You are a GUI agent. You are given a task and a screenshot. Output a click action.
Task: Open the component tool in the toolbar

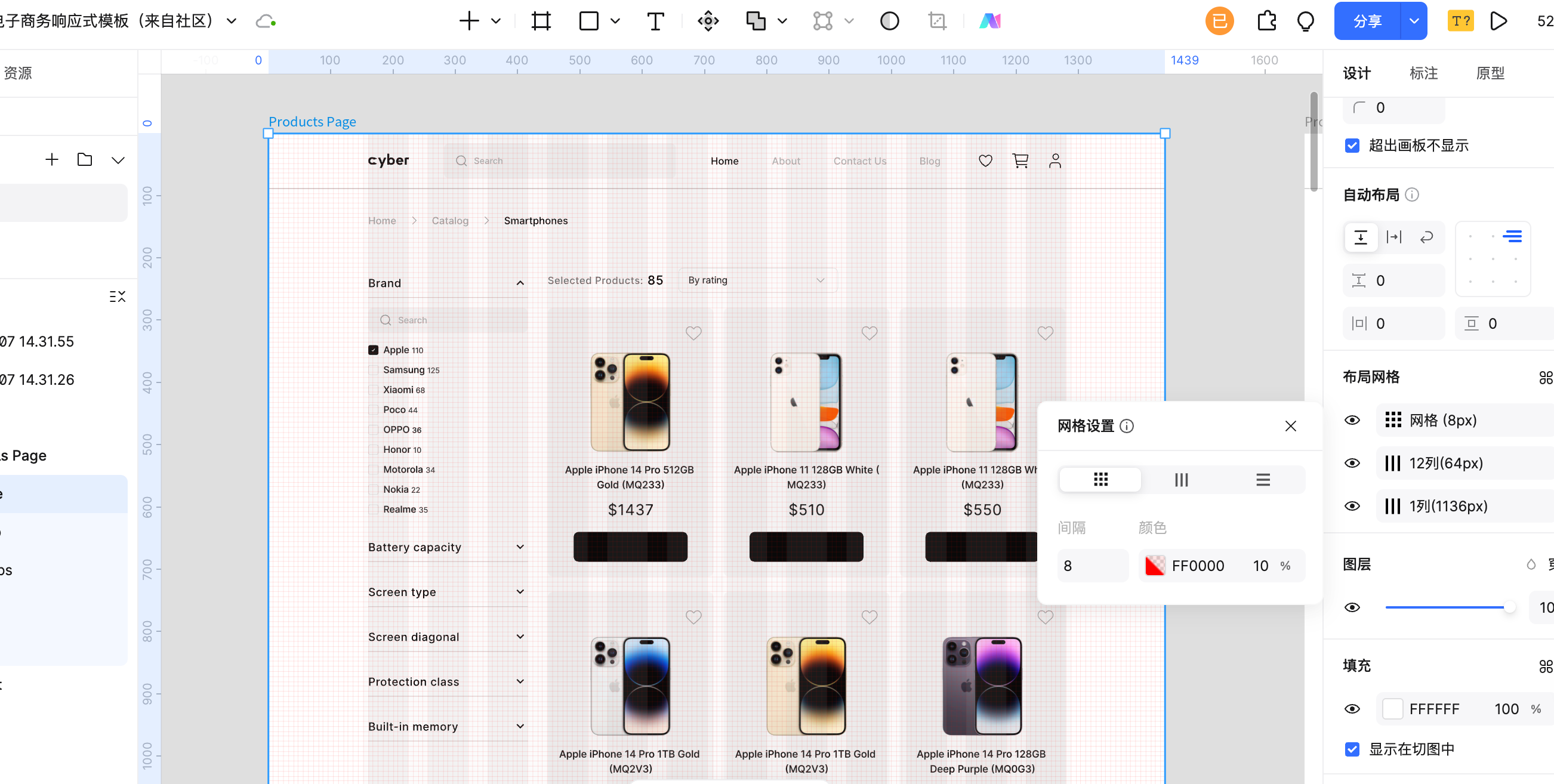pos(708,21)
